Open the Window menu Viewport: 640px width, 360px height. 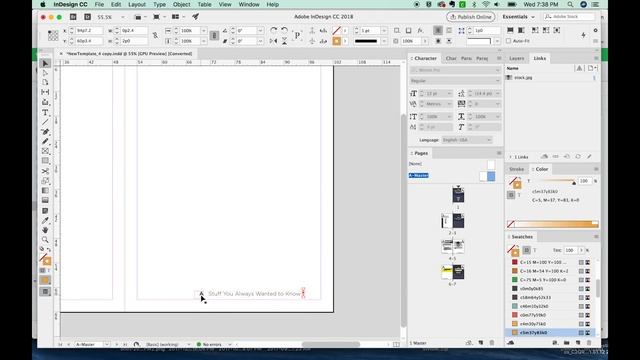[249, 4]
